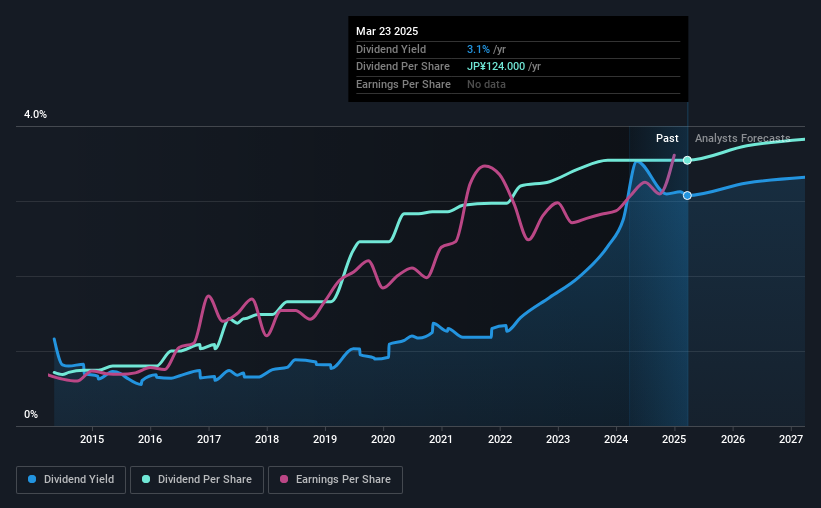
Task: Click the 'Analysts Forecasts' label
Action: [742, 138]
